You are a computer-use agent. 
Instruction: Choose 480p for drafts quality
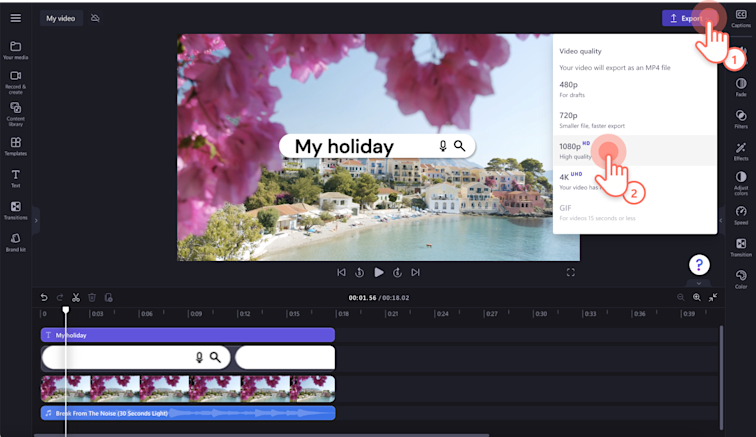pyautogui.click(x=634, y=89)
